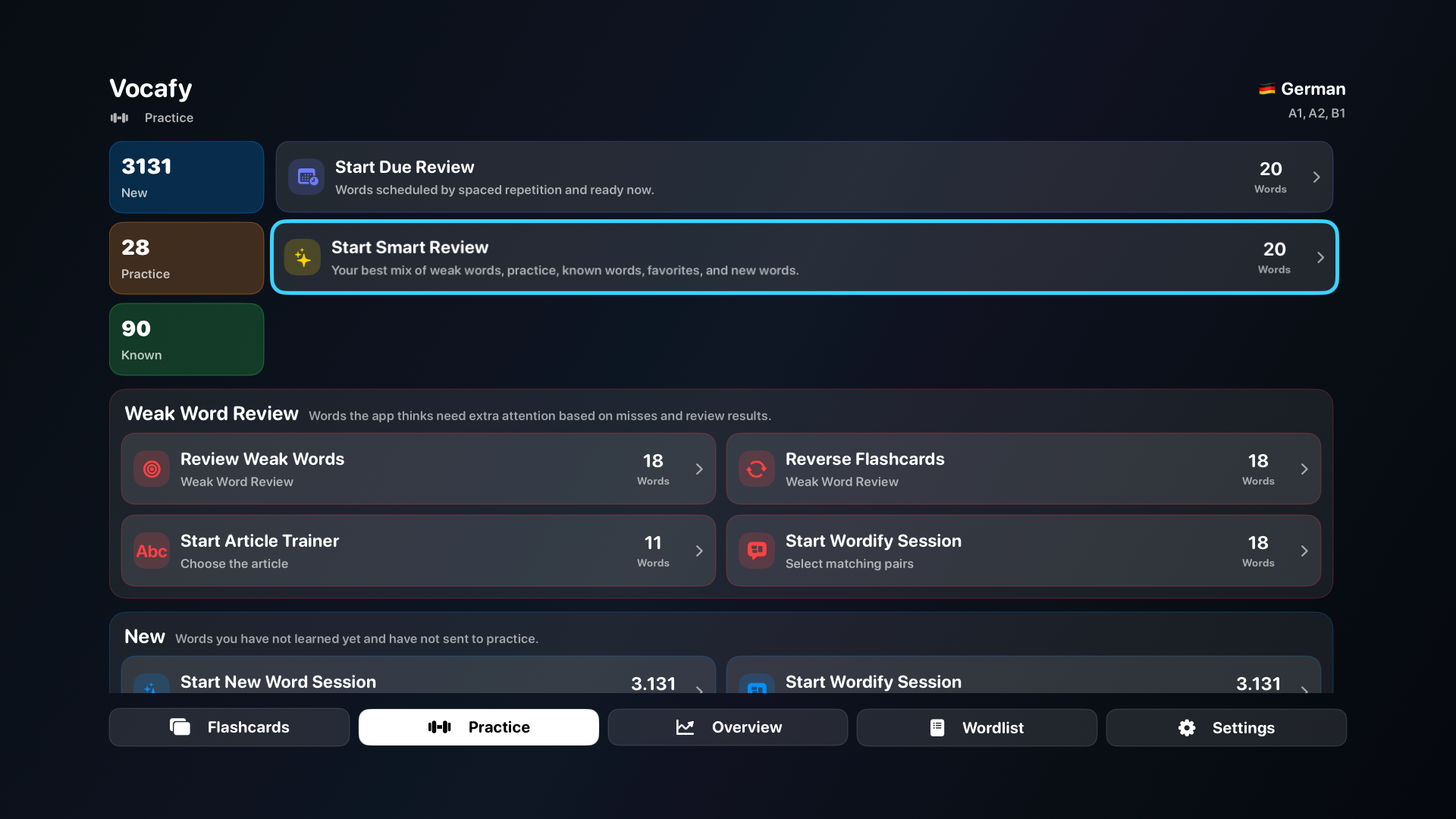Screen dimensions: 1456x819
Task: Click the Overview chart icon
Action: (x=686, y=727)
